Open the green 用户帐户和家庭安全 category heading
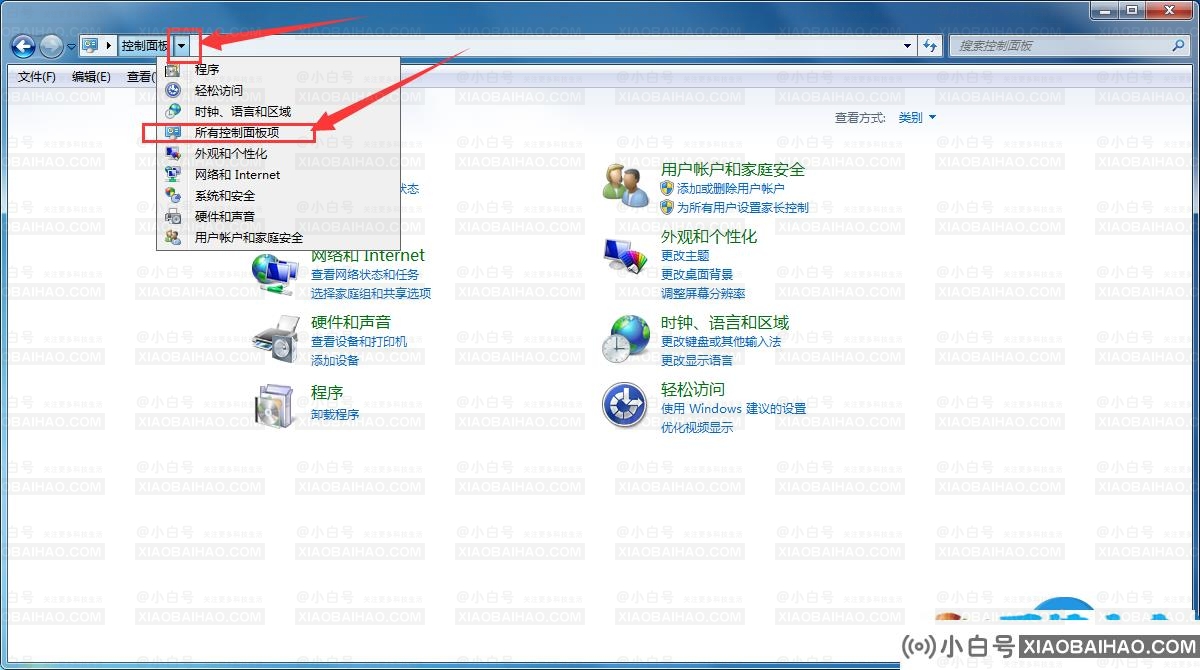The width and height of the screenshot is (1200, 670). point(733,169)
